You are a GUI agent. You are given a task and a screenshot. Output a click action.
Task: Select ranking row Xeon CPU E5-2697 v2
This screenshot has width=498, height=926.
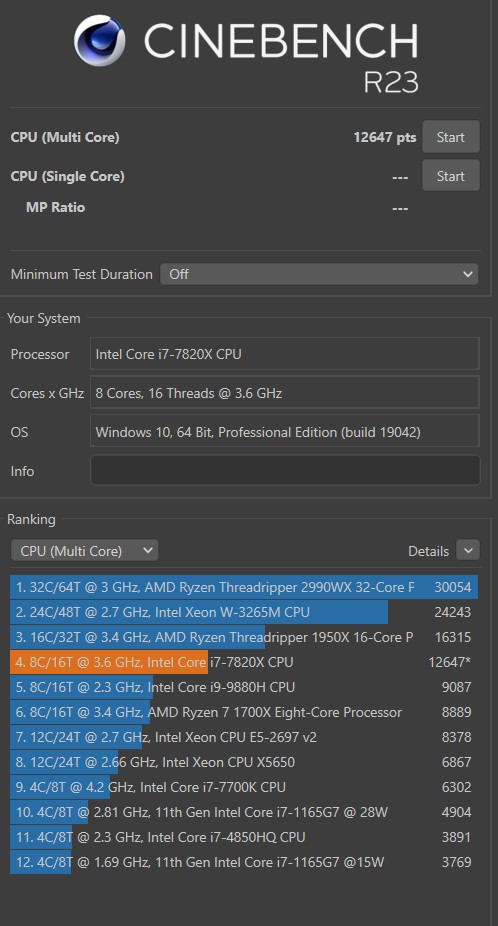point(244,737)
